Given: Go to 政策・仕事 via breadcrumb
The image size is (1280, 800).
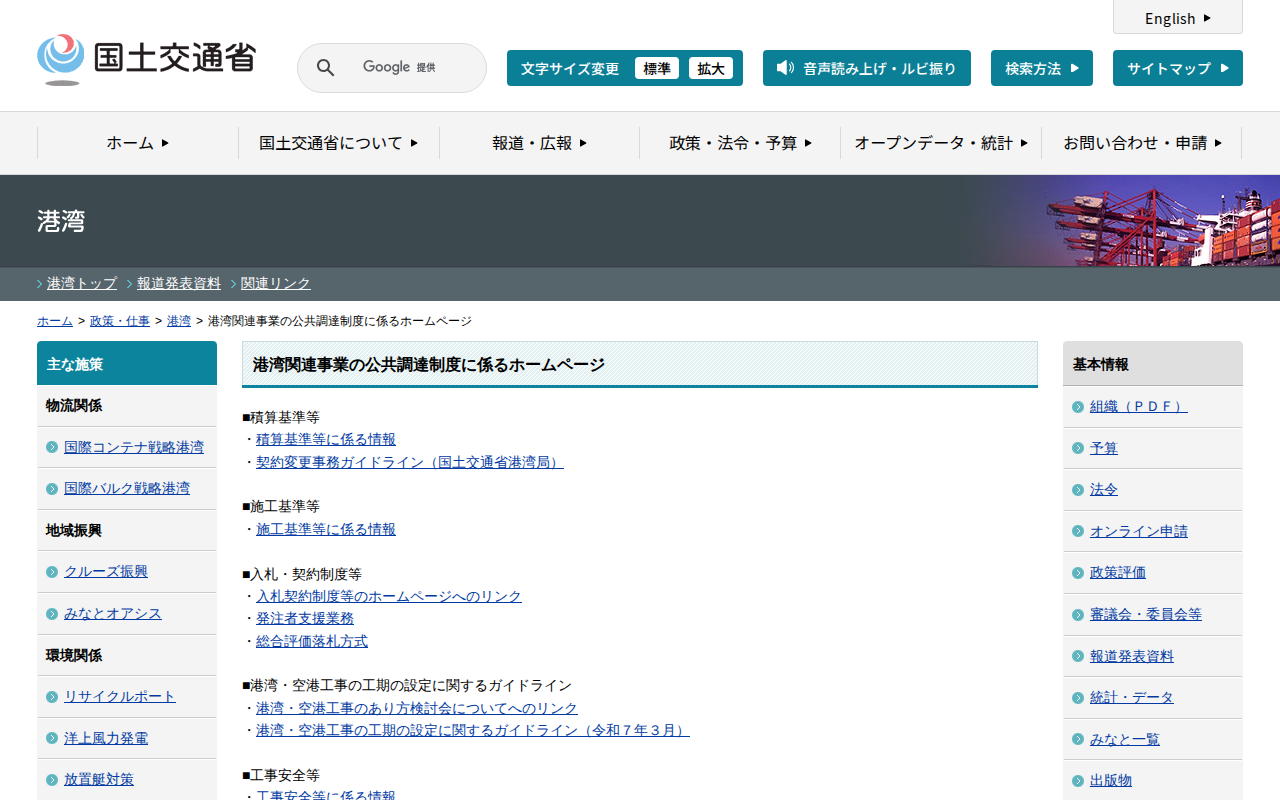Looking at the screenshot, I should point(120,321).
